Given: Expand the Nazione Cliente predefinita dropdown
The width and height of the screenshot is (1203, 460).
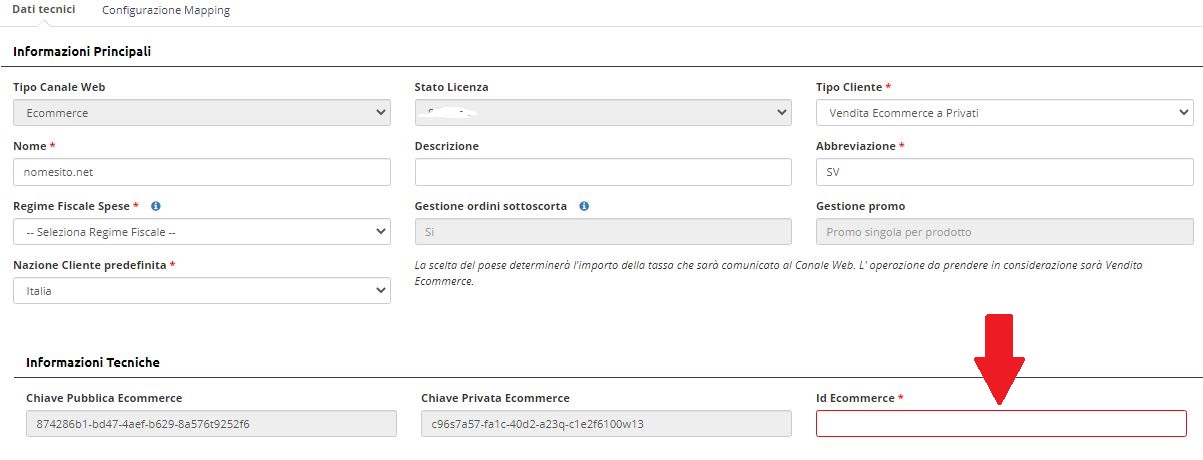Looking at the screenshot, I should [x=201, y=291].
